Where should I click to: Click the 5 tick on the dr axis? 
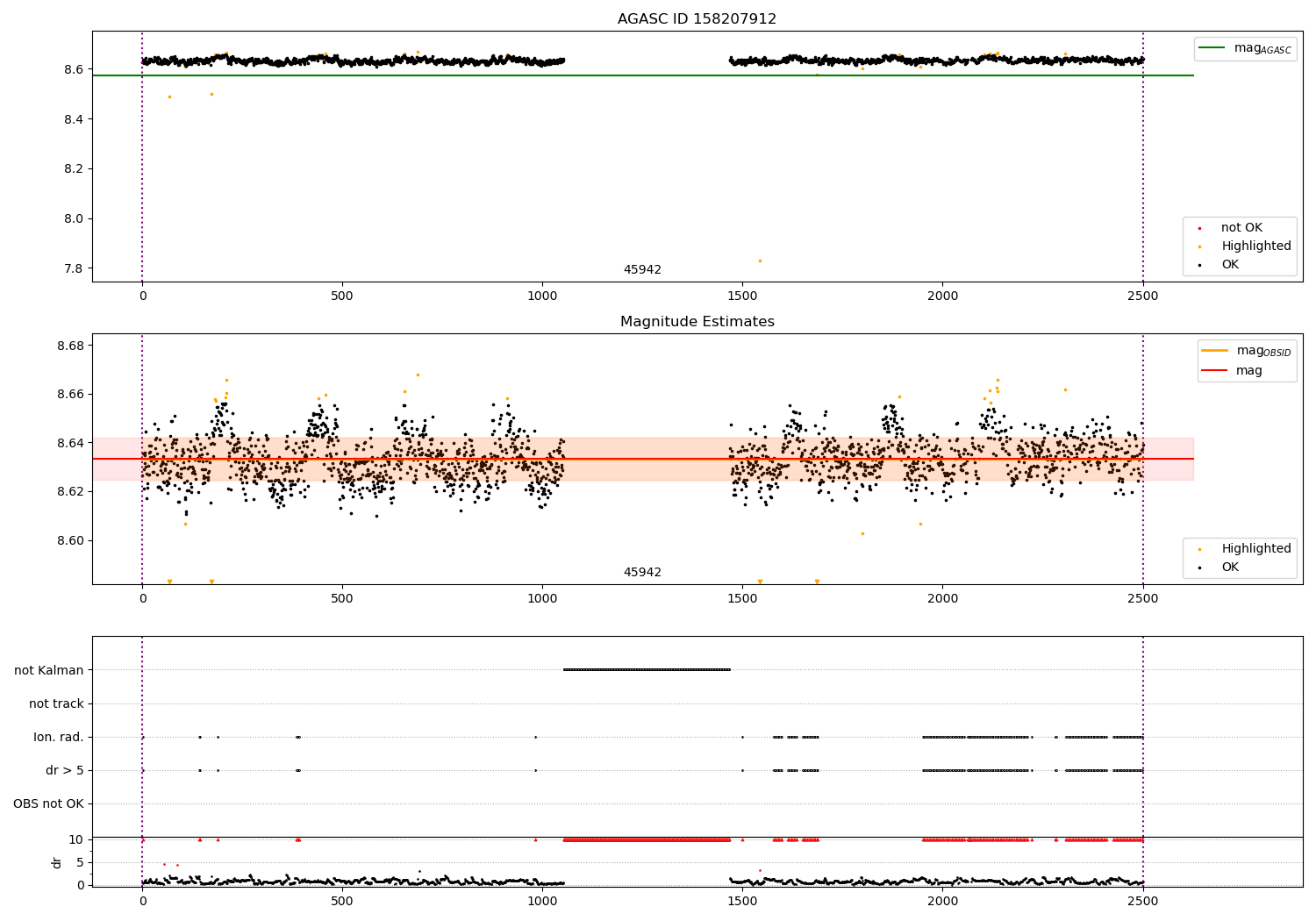80,863
